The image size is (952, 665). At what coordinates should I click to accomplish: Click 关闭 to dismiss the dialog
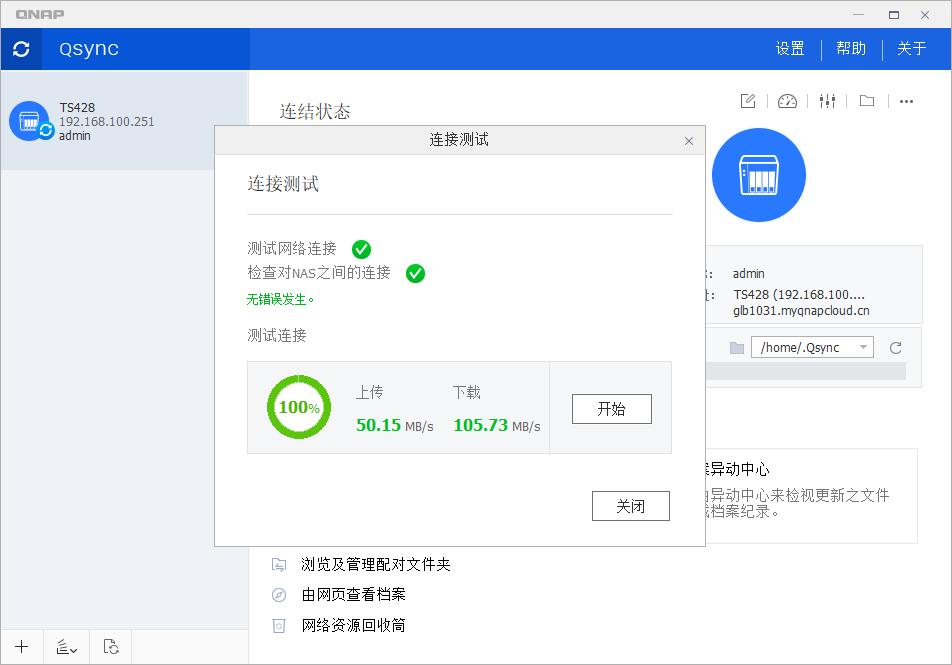pos(630,505)
